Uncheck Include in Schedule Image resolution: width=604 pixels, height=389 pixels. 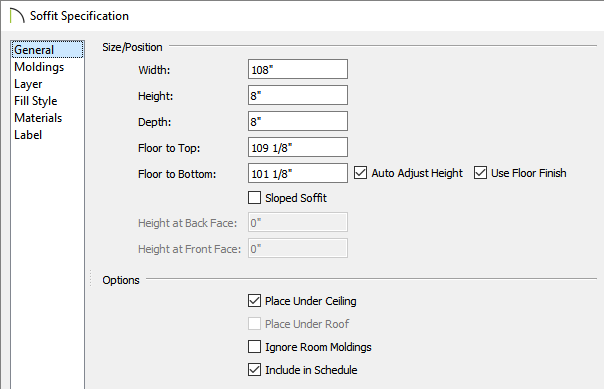(x=254, y=370)
